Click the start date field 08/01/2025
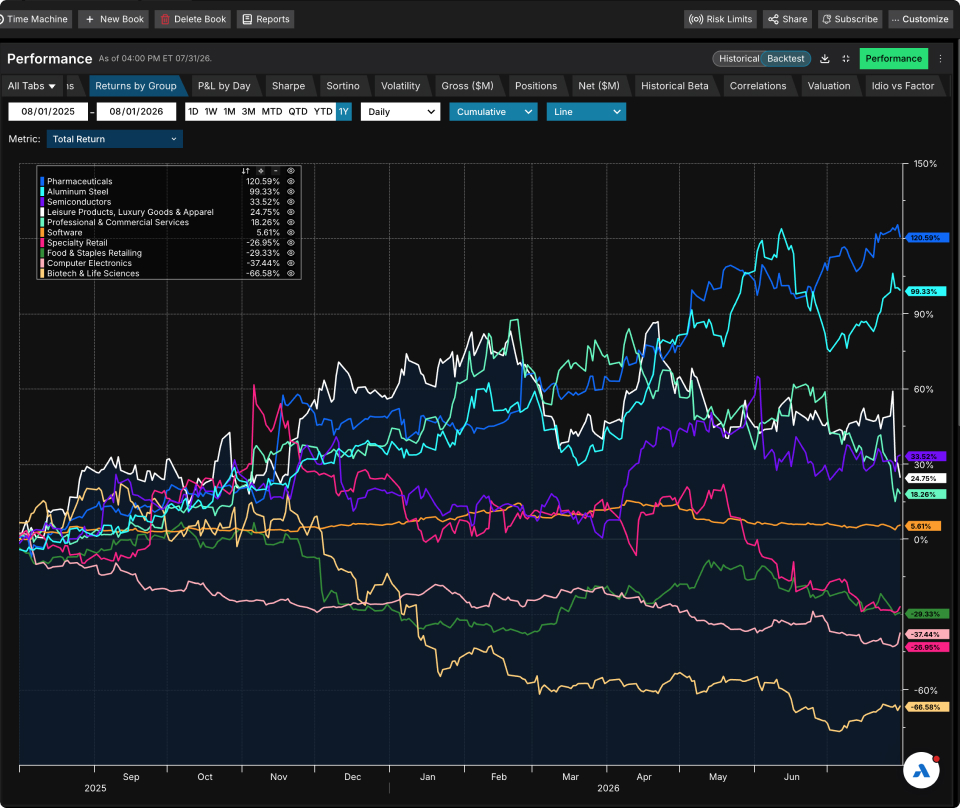The image size is (960, 808). 48,111
